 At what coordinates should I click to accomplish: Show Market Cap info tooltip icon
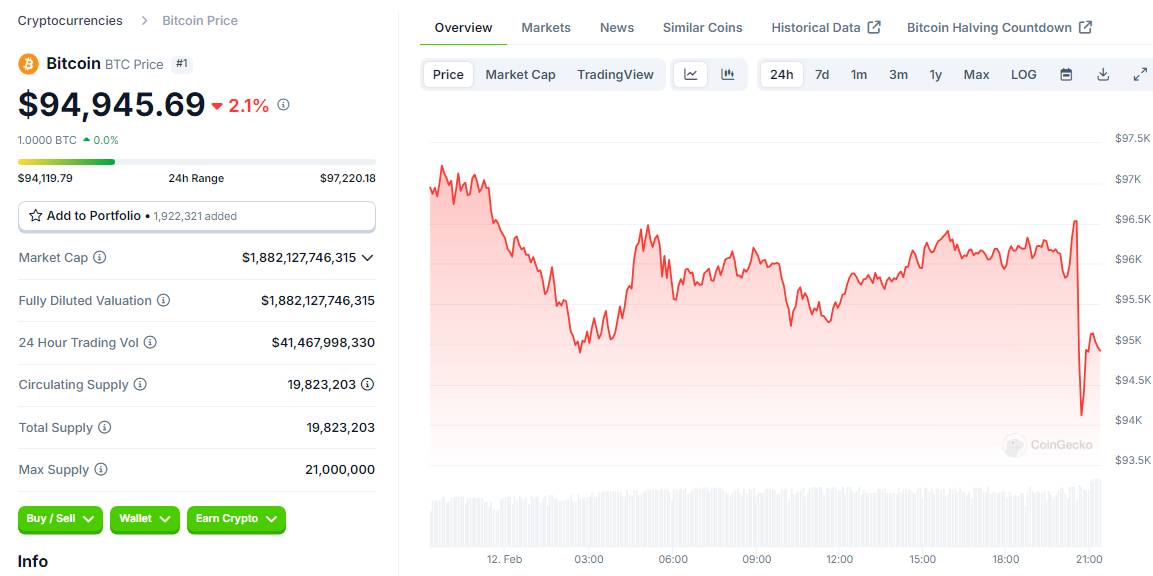[x=100, y=257]
